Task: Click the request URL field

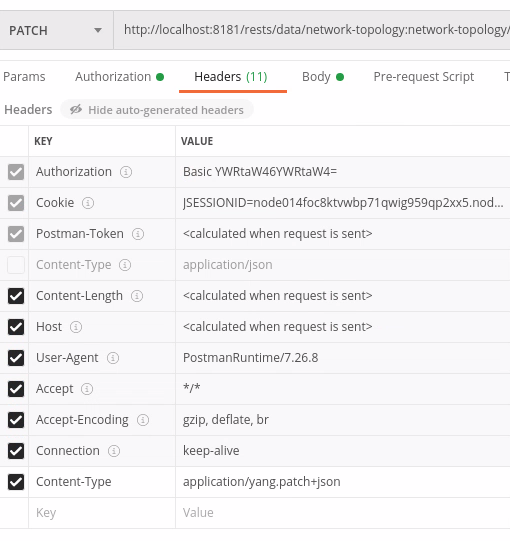Action: pos(312,30)
